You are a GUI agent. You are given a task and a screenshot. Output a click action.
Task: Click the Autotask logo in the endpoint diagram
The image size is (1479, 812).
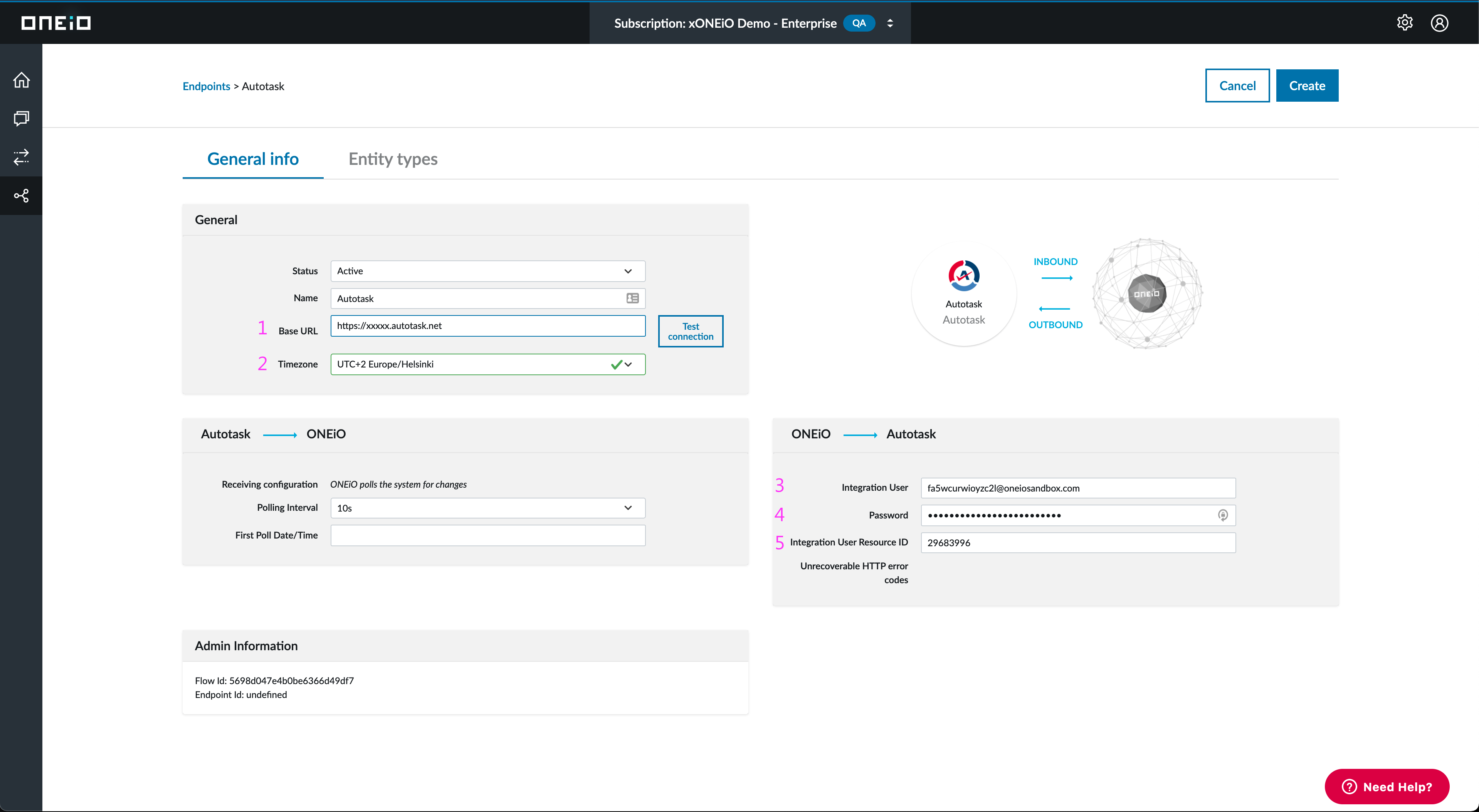coord(963,276)
